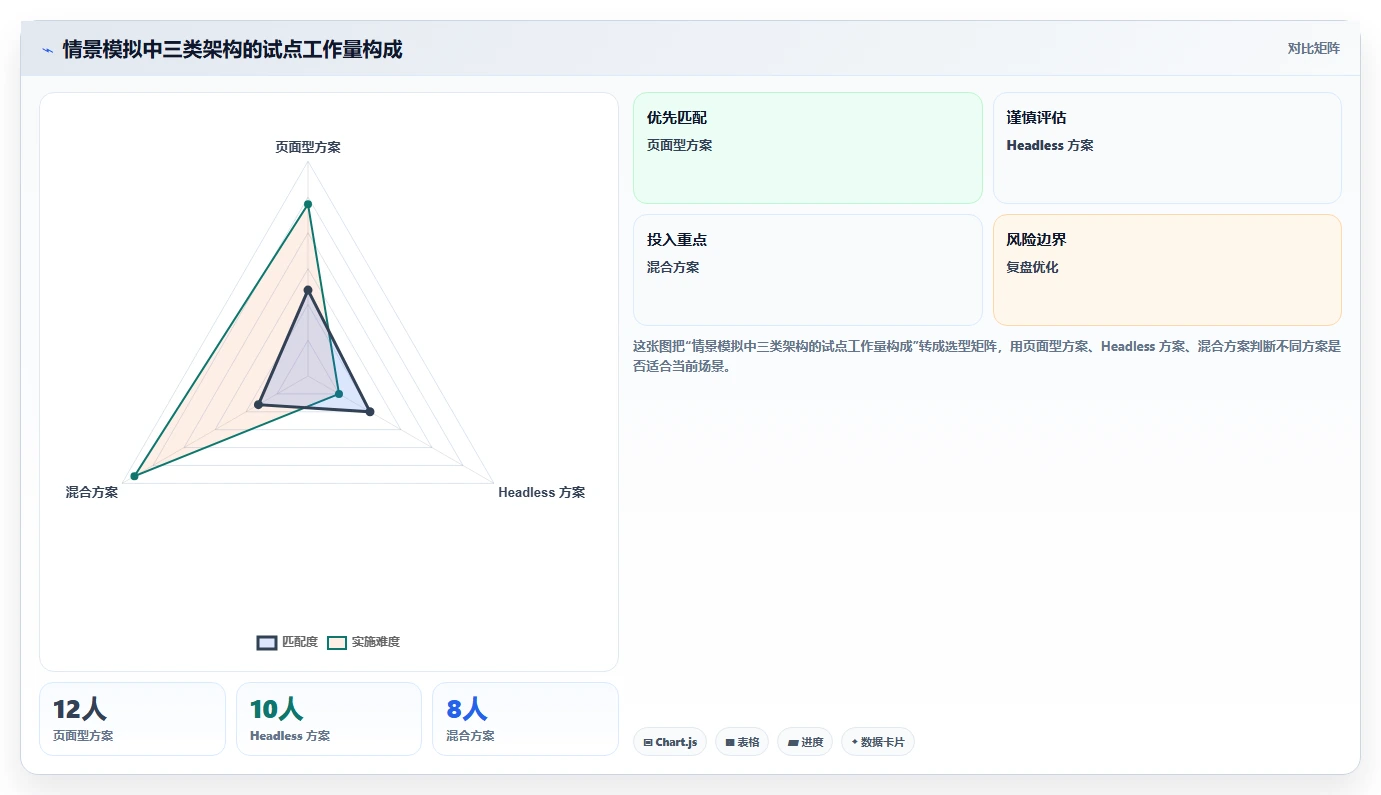This screenshot has width=1381, height=795.
Task: Click the 进度 tag chip
Action: click(805, 742)
